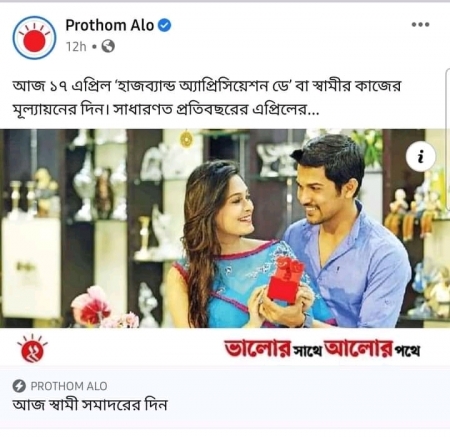Viewport: 450px width, 437px height.
Task: Click the globe public-audience icon
Action: click(x=108, y=46)
